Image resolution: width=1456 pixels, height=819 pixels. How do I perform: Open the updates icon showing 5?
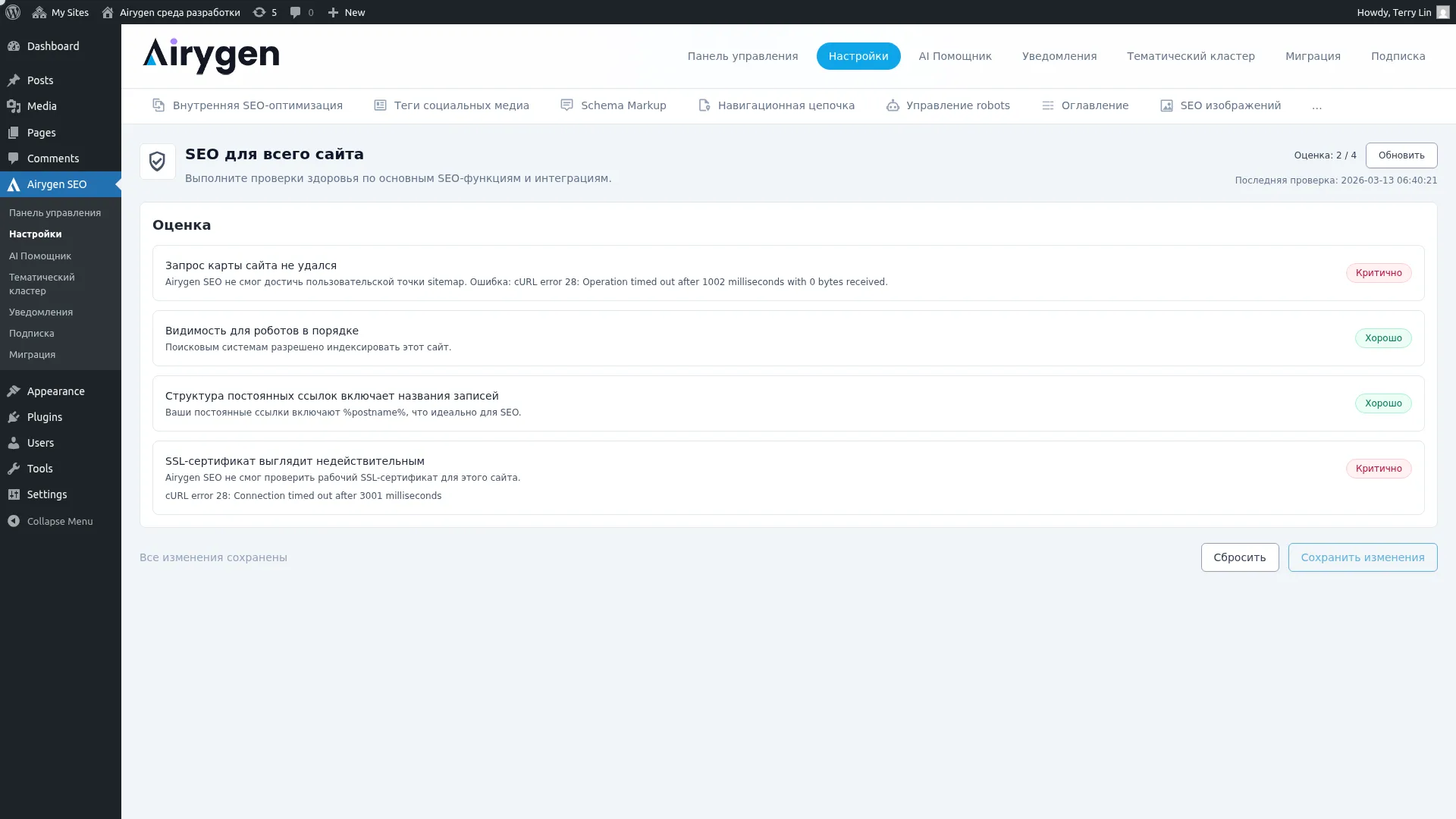point(259,12)
